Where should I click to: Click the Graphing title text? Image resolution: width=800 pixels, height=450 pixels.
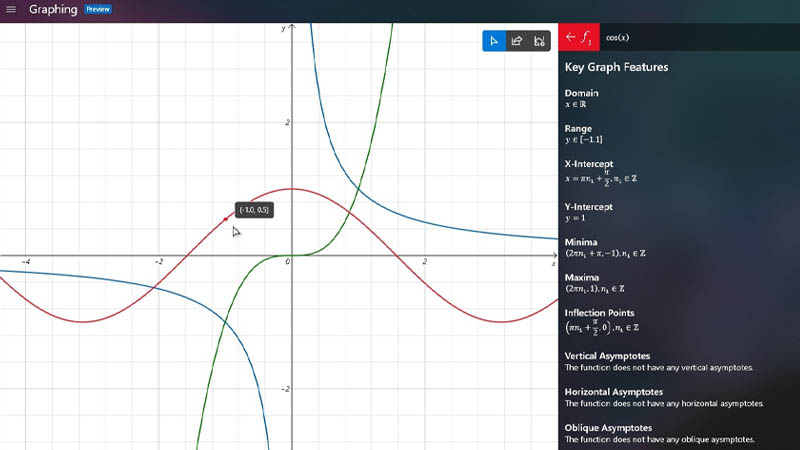click(x=53, y=9)
